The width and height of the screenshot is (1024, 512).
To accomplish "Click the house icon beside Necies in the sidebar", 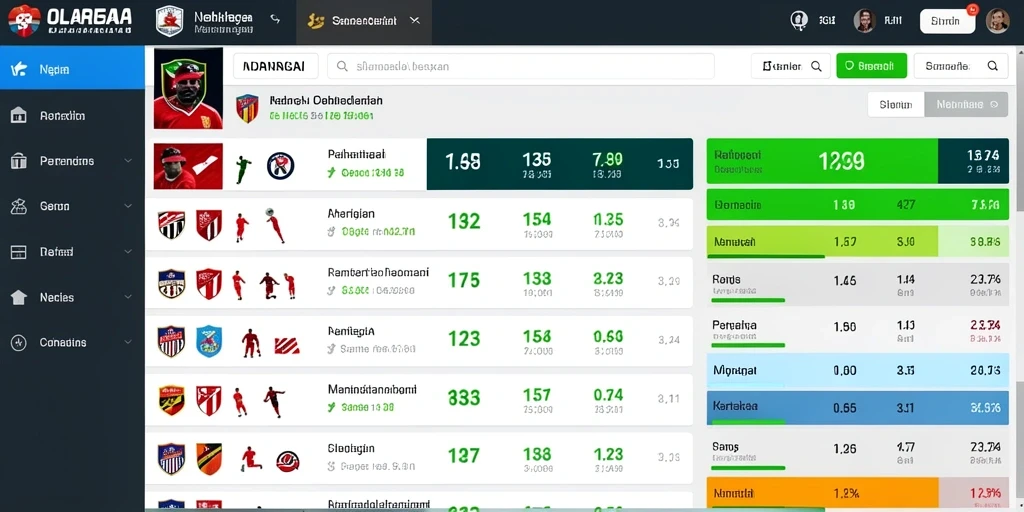I will (x=19, y=297).
